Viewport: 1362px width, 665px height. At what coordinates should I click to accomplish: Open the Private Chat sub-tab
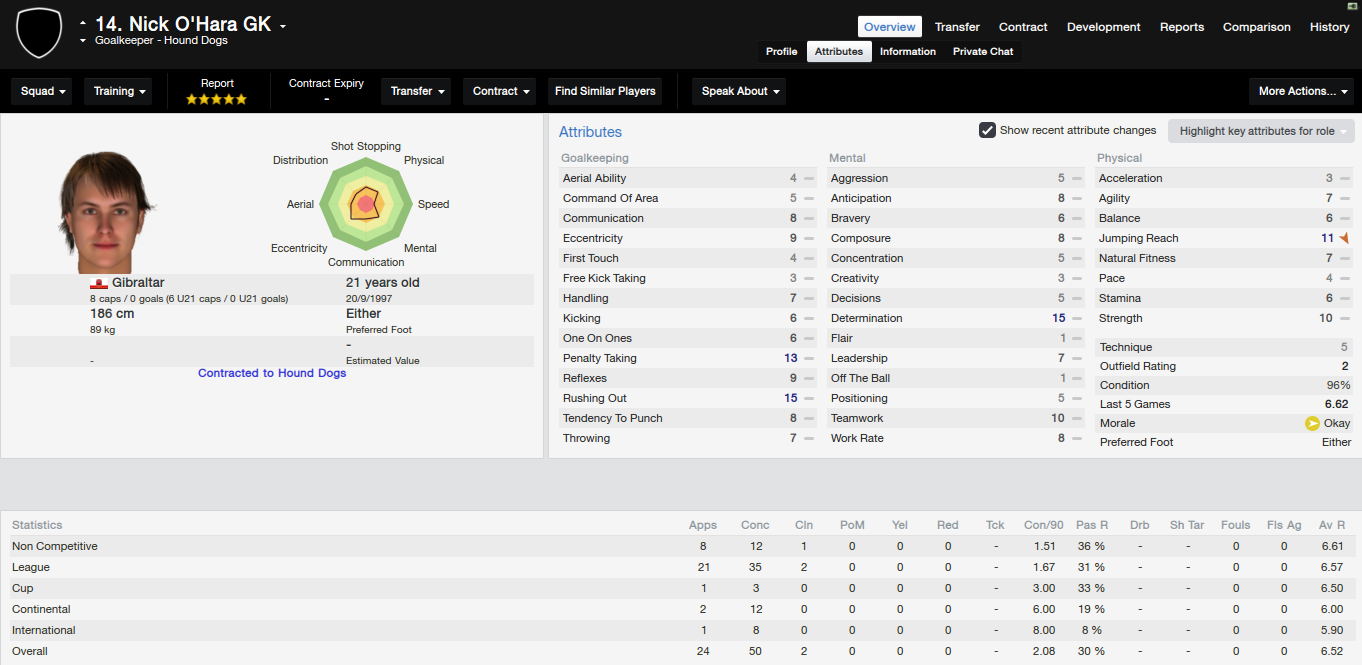[983, 52]
